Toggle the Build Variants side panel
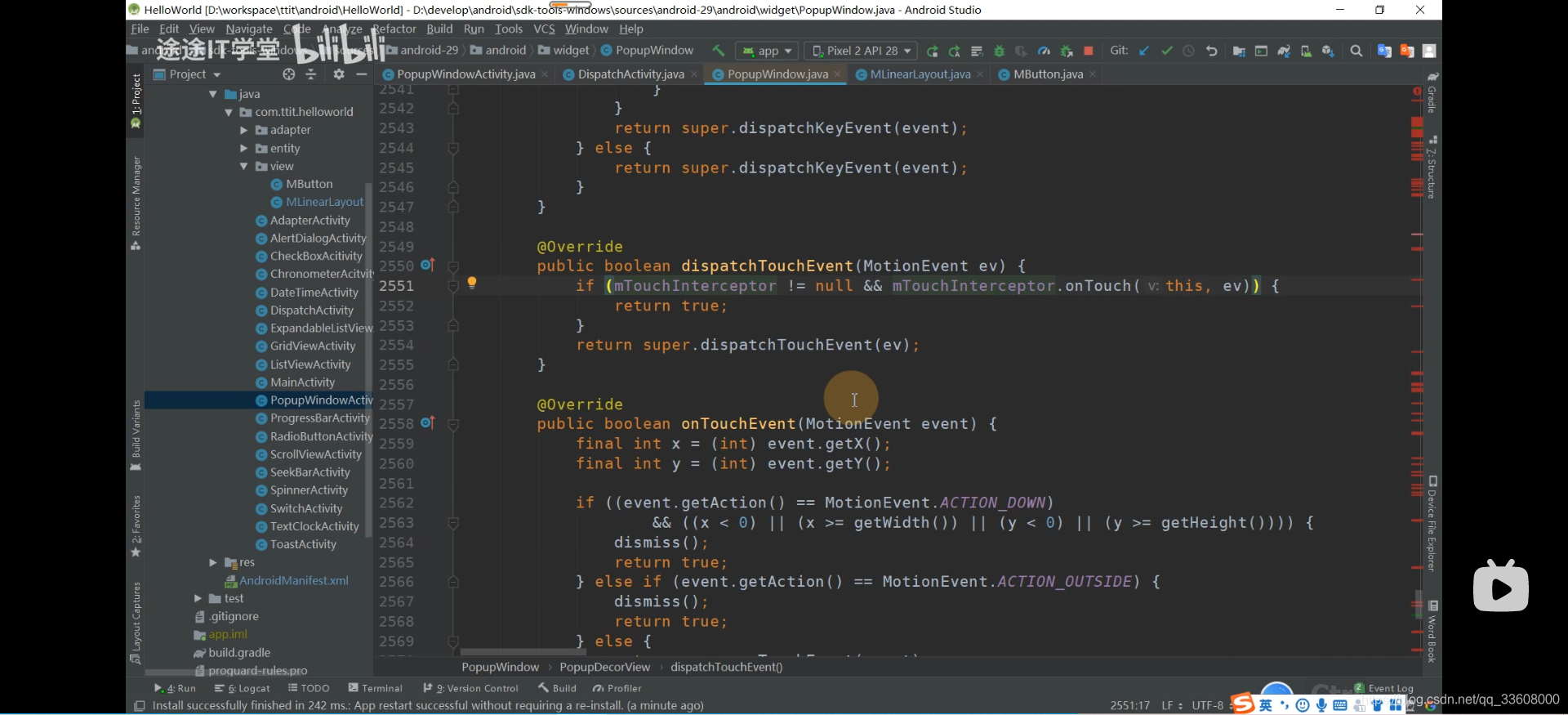The image size is (1568, 715). [136, 436]
